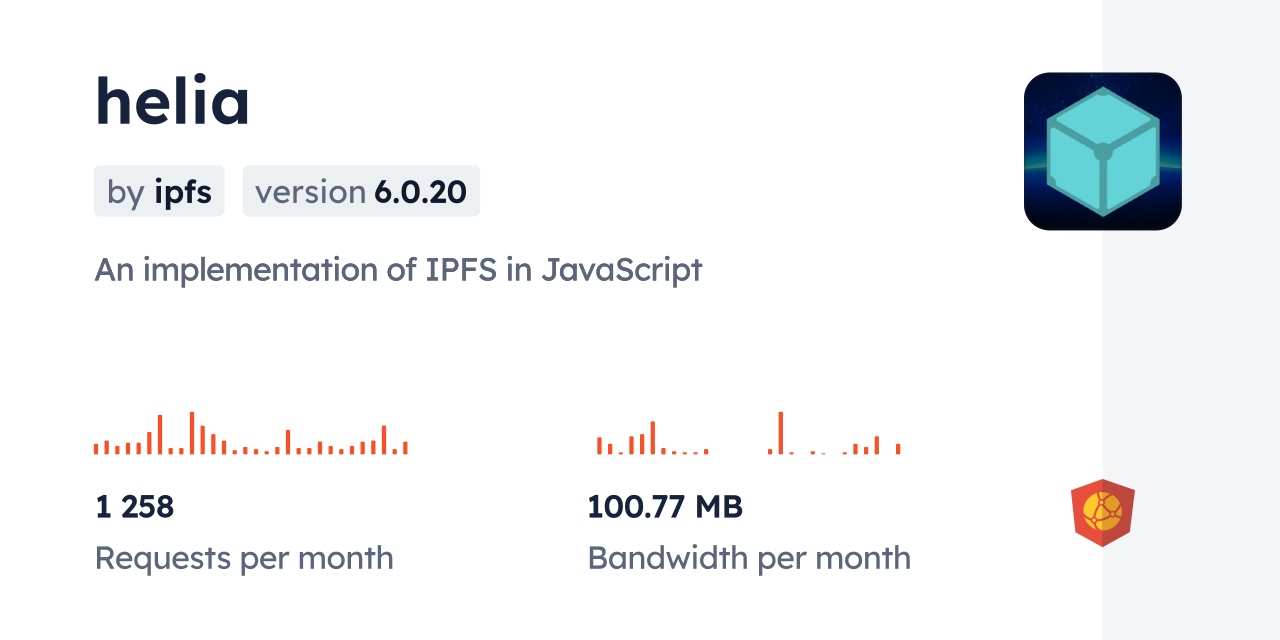Screen dimensions: 1280x640
Task: Click the '1 258' requests statistic
Action: [x=134, y=507]
